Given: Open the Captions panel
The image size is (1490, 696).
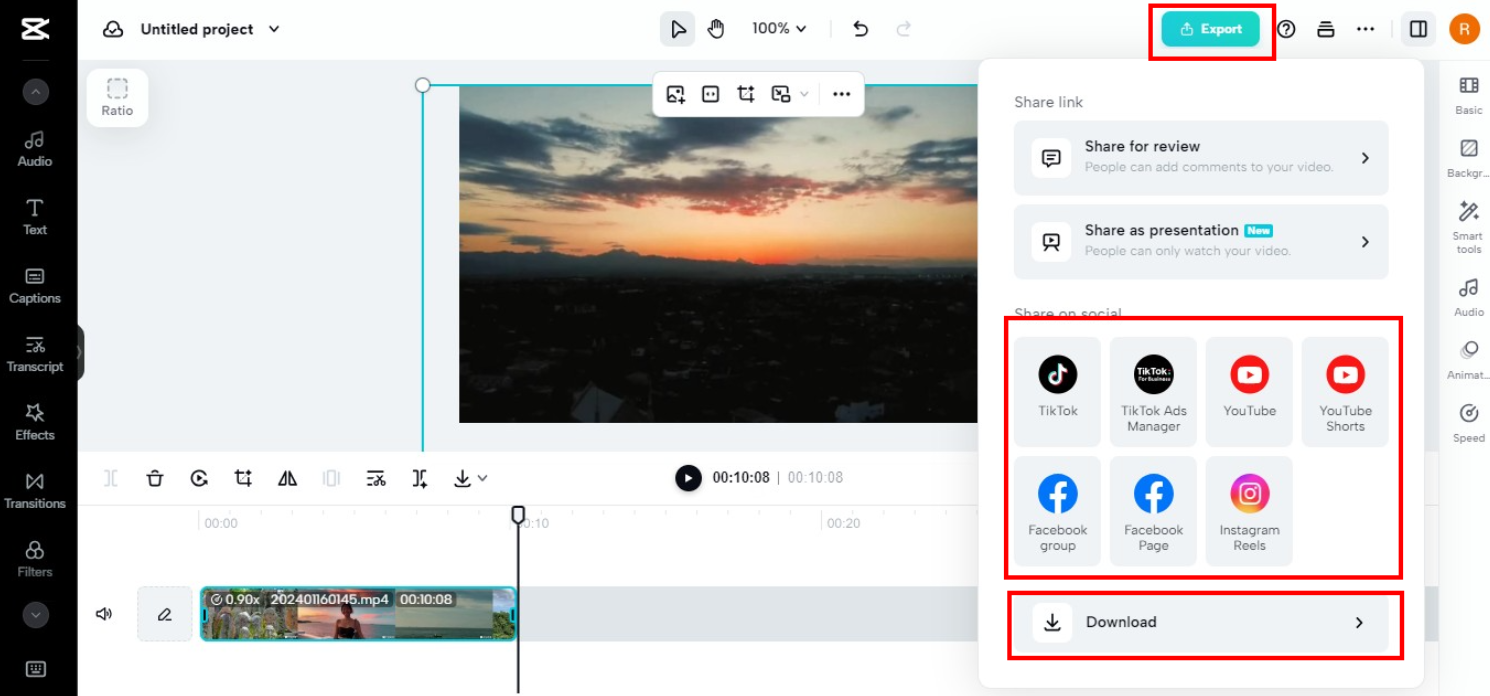Looking at the screenshot, I should [x=35, y=285].
